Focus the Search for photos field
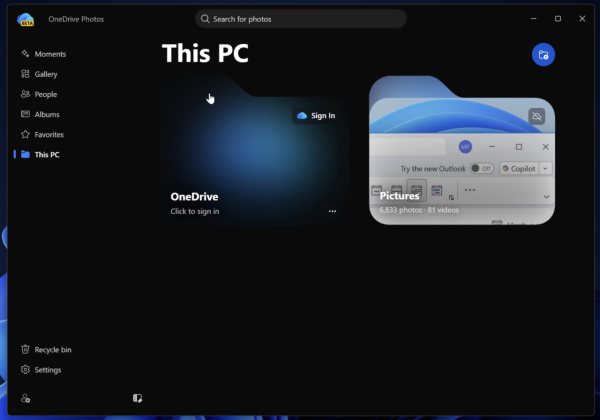Screen dimensions: 600x420 click(301, 19)
